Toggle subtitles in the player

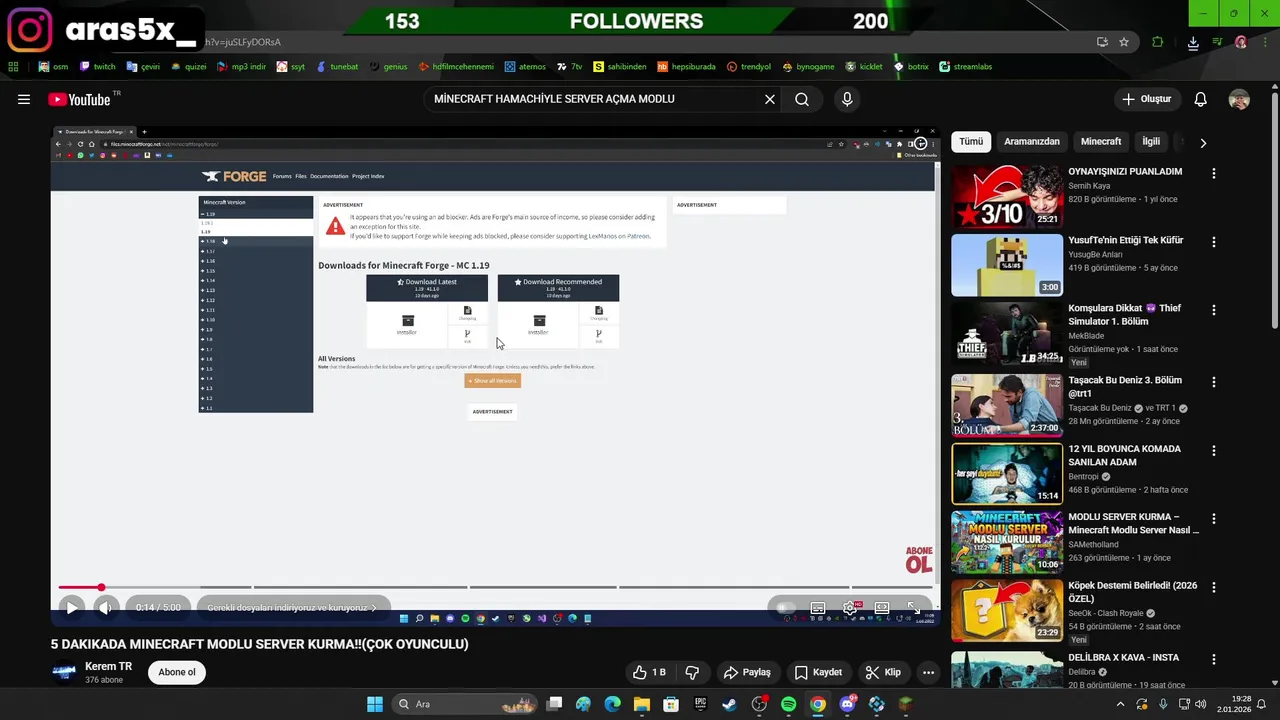[817, 607]
